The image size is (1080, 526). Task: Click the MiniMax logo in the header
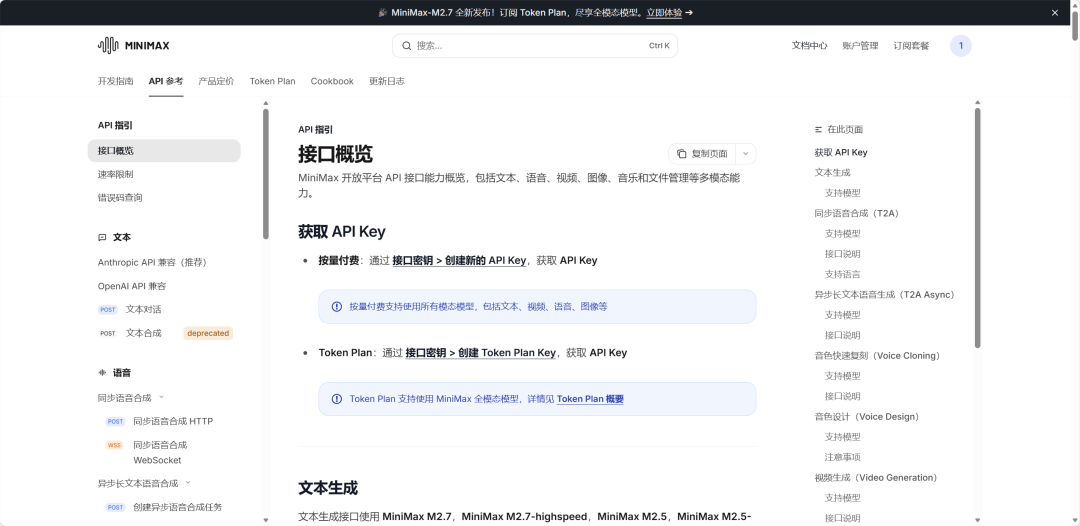click(x=133, y=45)
